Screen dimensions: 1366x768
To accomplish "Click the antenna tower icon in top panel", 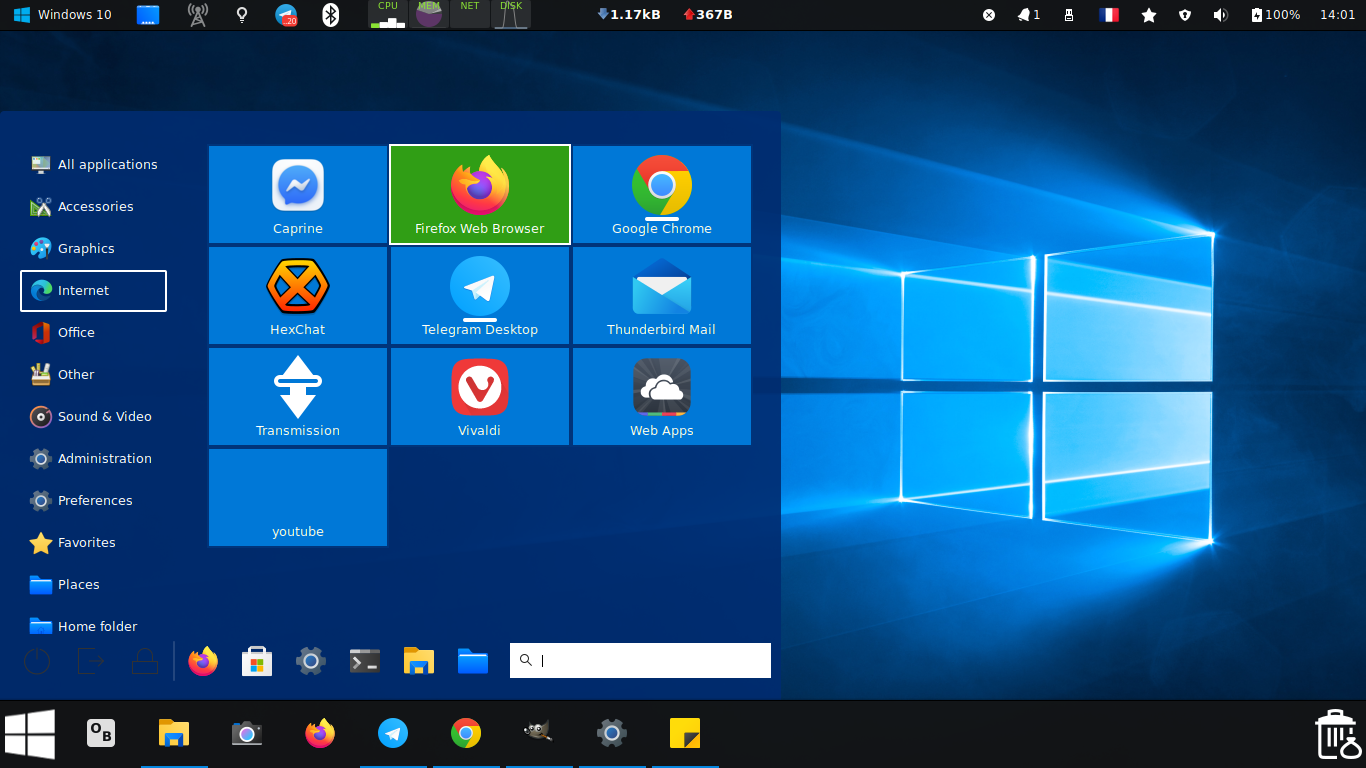I will [198, 15].
